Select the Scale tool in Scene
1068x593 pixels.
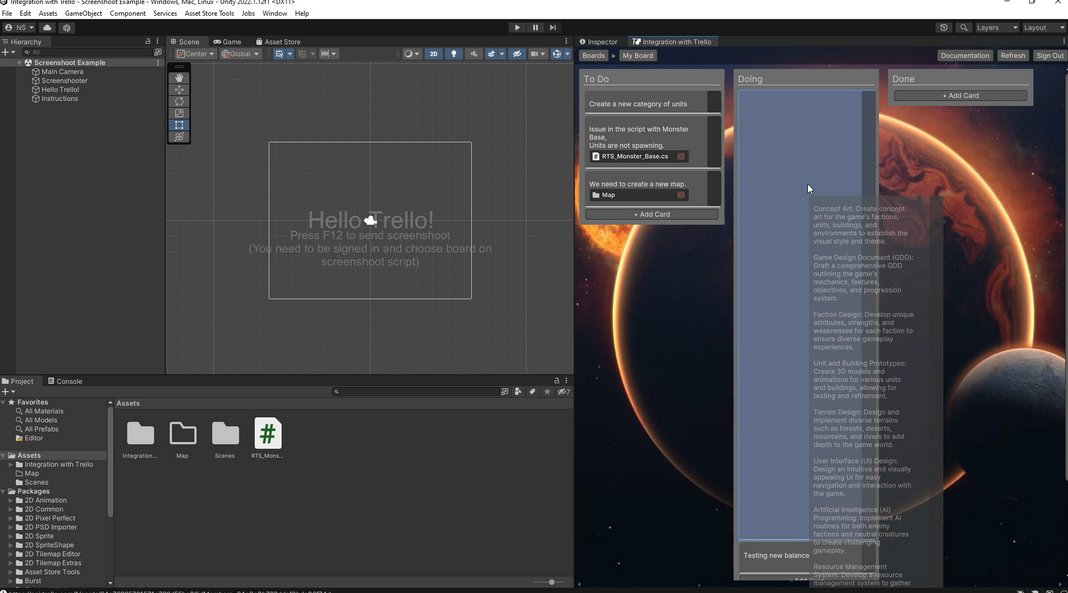coord(179,113)
